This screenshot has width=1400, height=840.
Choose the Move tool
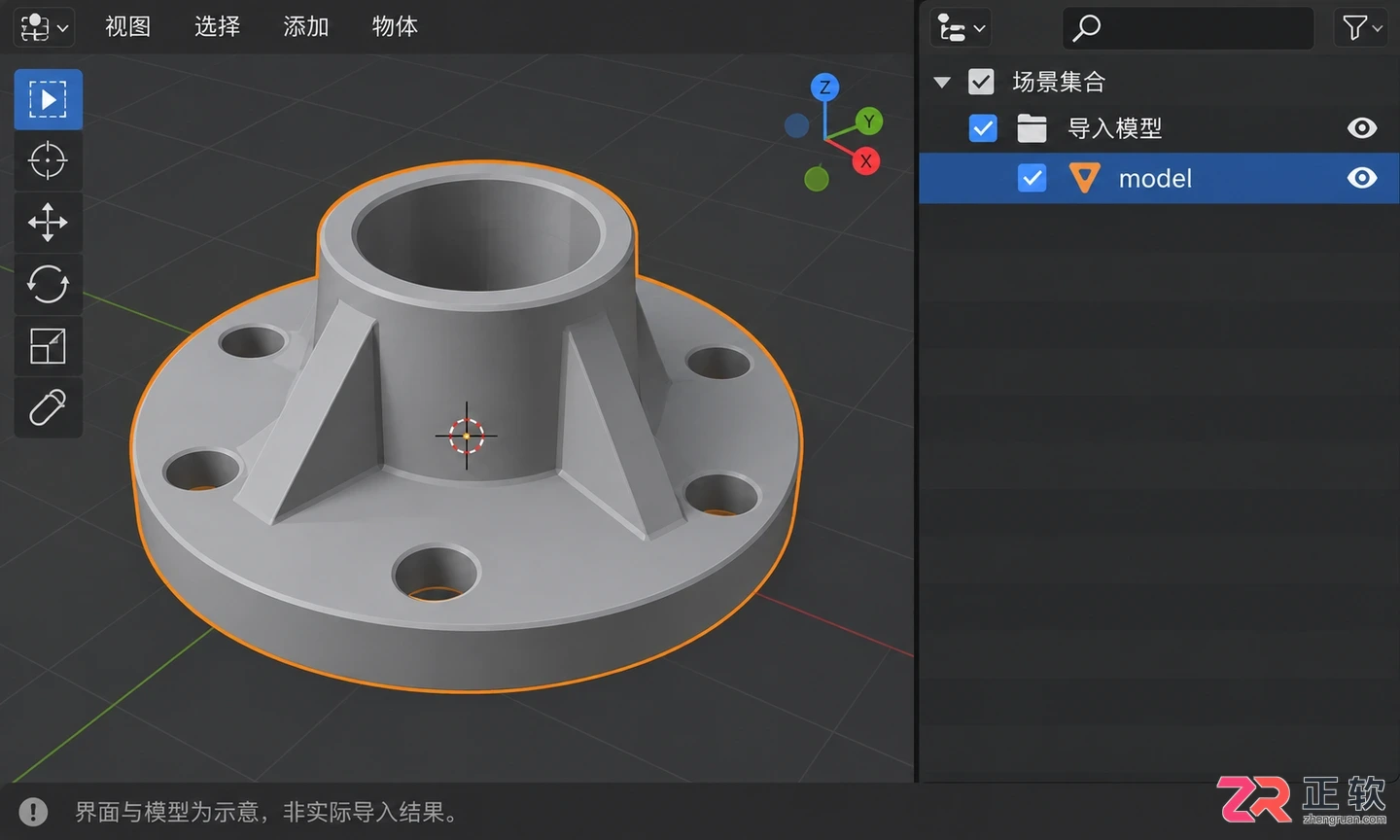tap(48, 223)
